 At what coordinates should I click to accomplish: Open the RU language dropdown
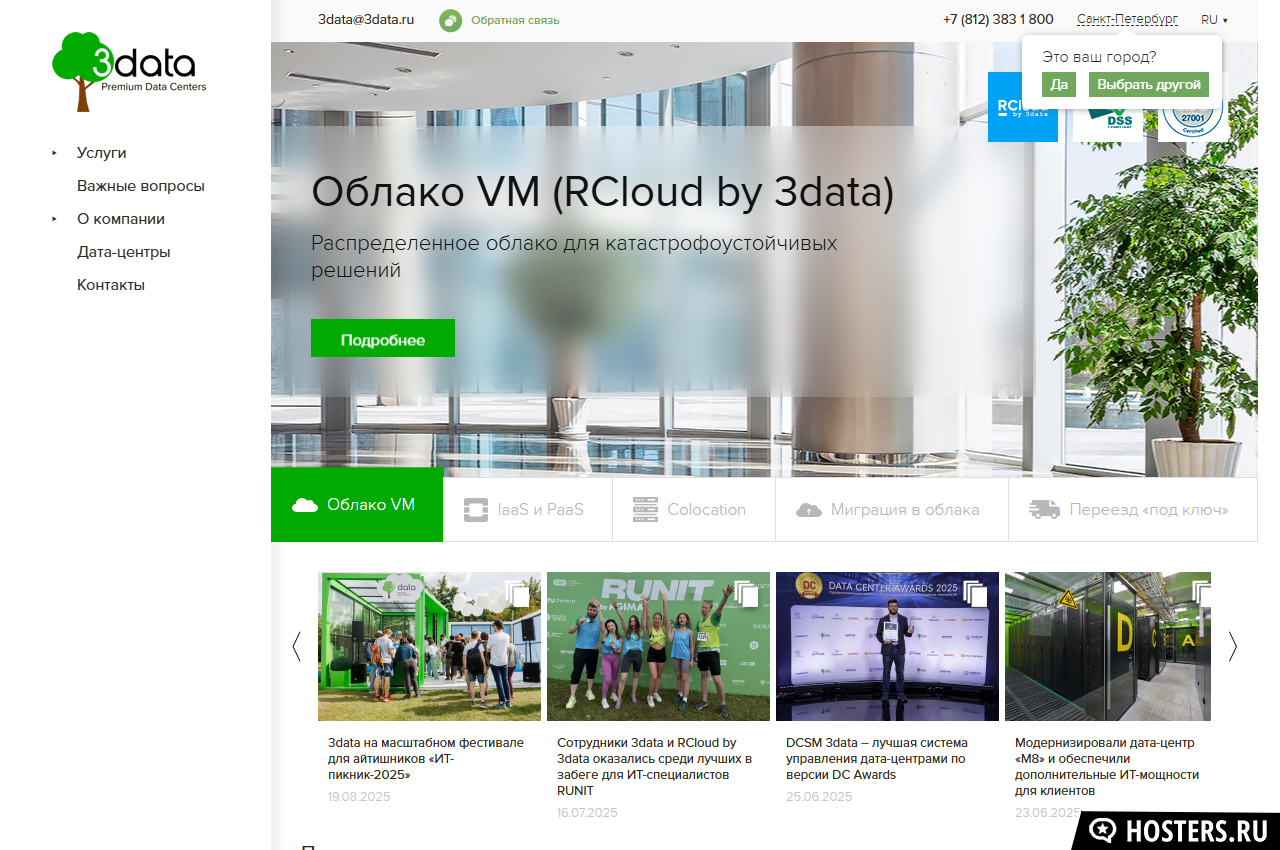tap(1214, 20)
